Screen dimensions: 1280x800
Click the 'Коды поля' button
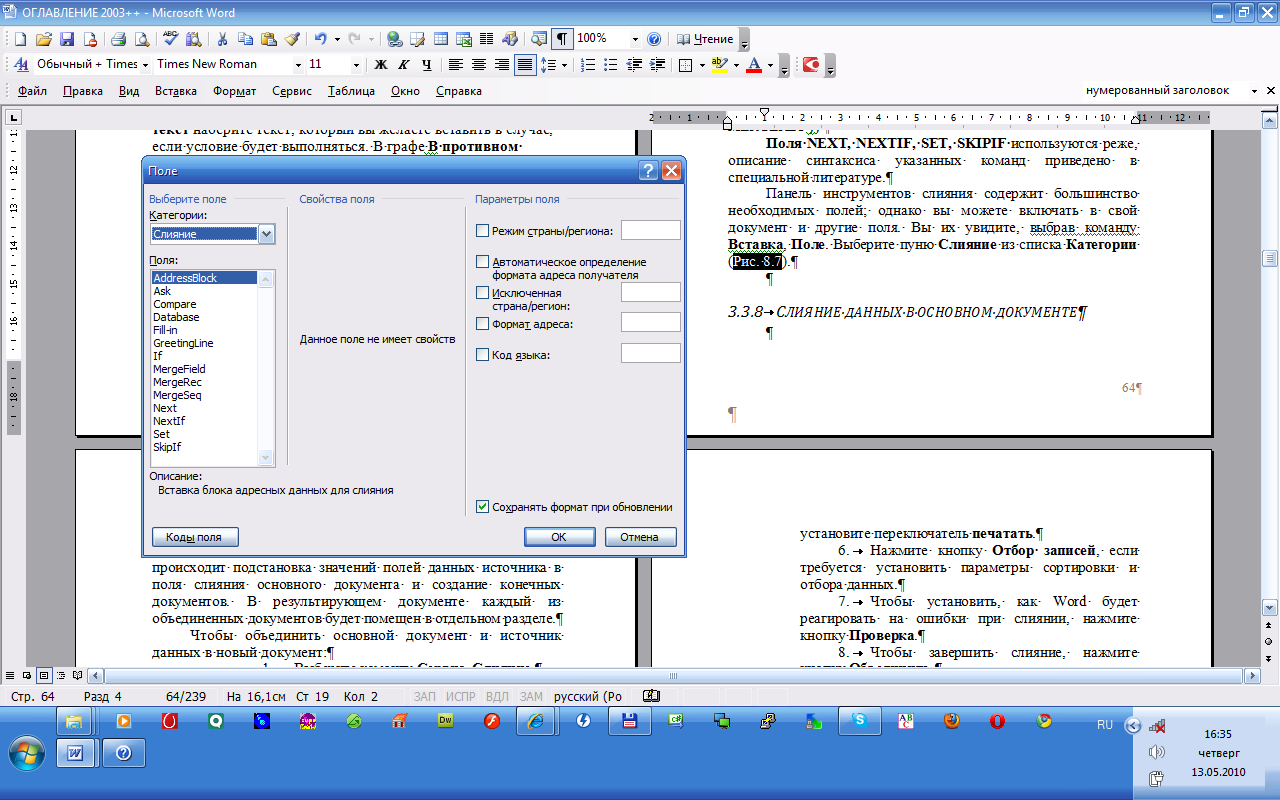[194, 537]
